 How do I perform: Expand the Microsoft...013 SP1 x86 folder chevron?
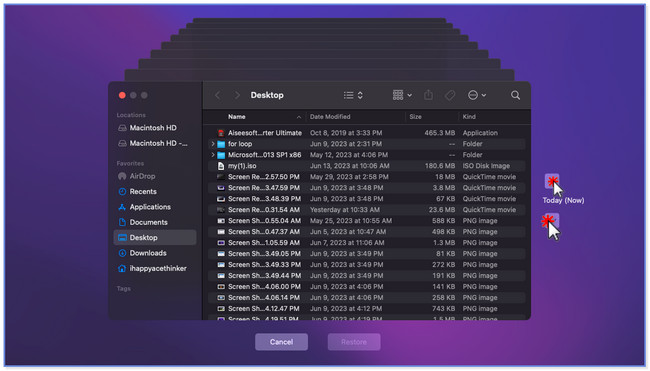213,155
